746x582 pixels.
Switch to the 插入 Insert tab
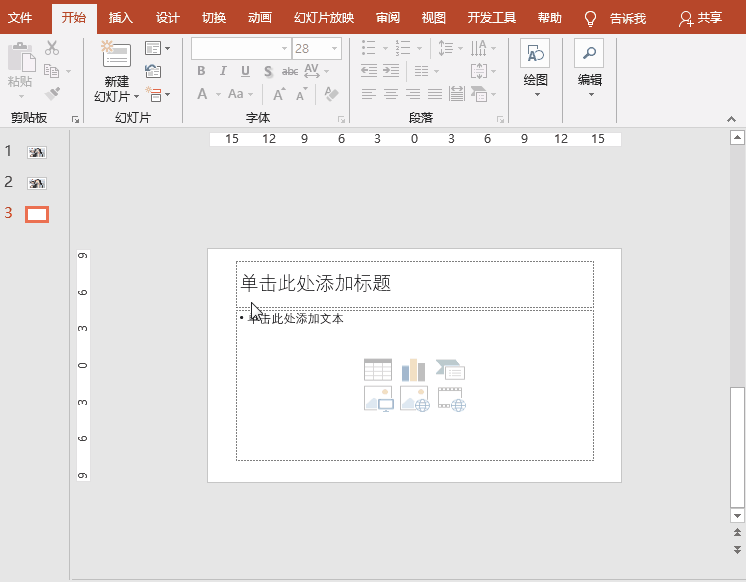click(120, 18)
